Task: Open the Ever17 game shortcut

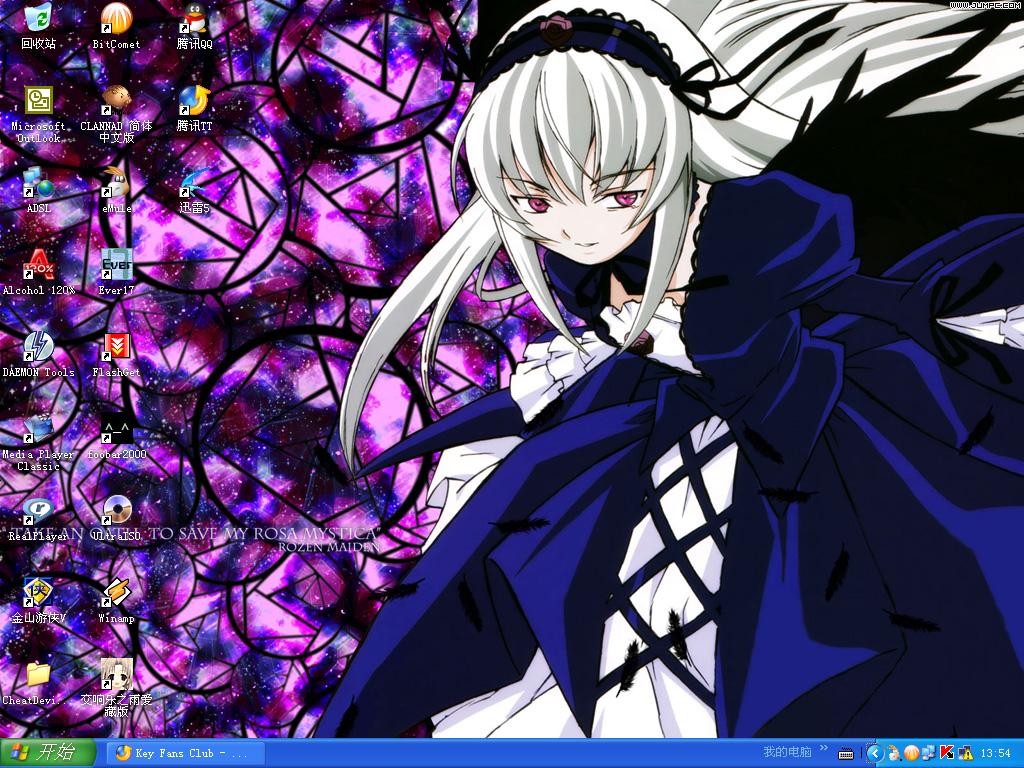Action: click(x=116, y=272)
